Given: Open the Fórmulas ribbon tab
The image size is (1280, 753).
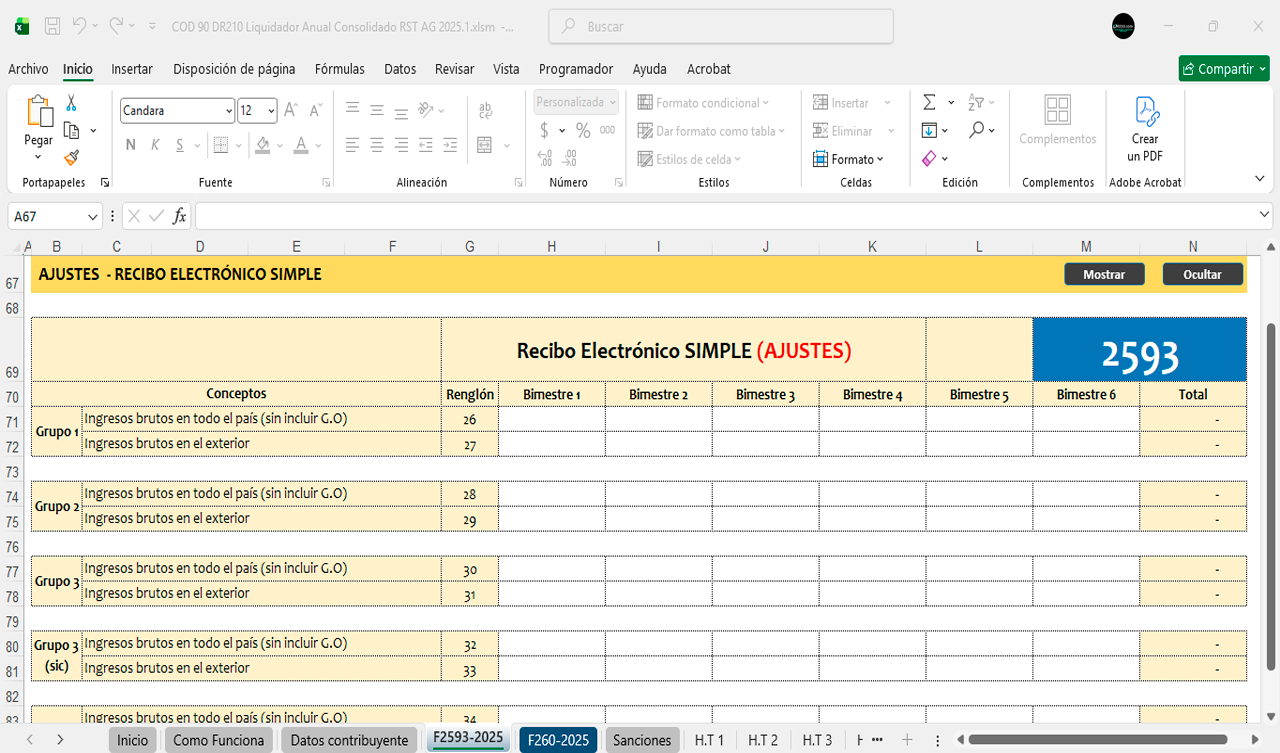Looking at the screenshot, I should coord(339,69).
